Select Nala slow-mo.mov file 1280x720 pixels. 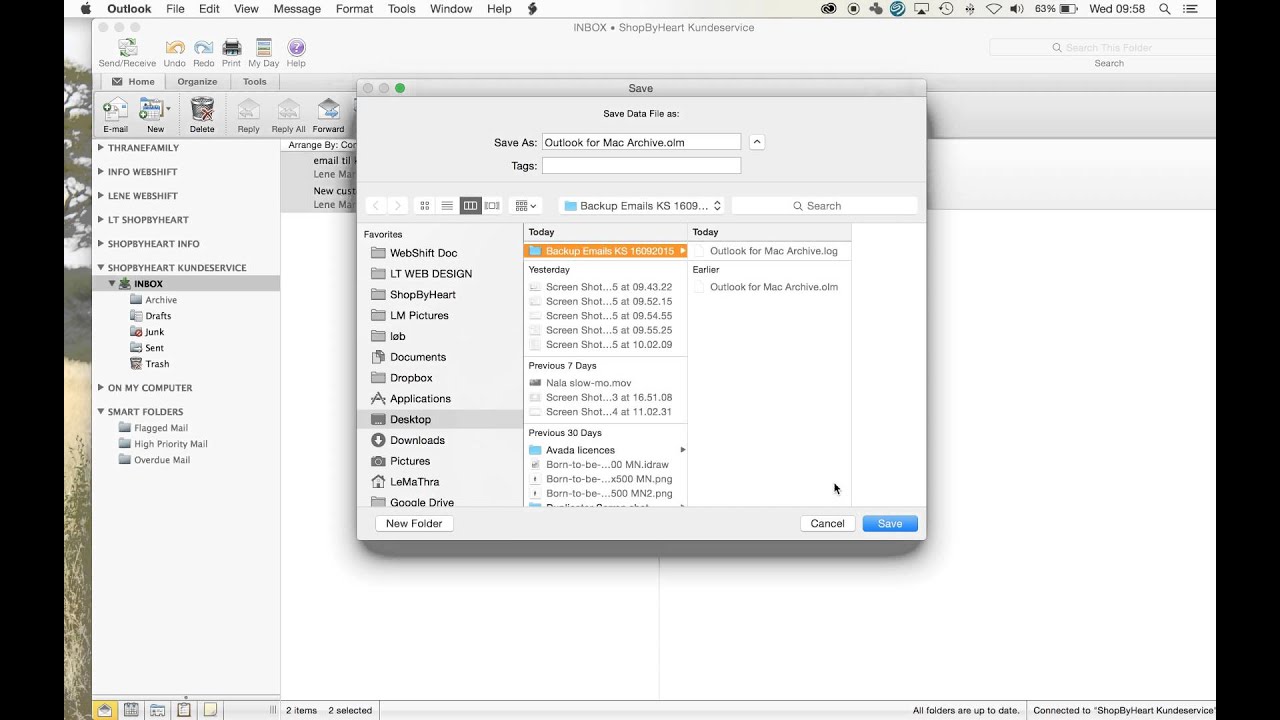pos(606,383)
